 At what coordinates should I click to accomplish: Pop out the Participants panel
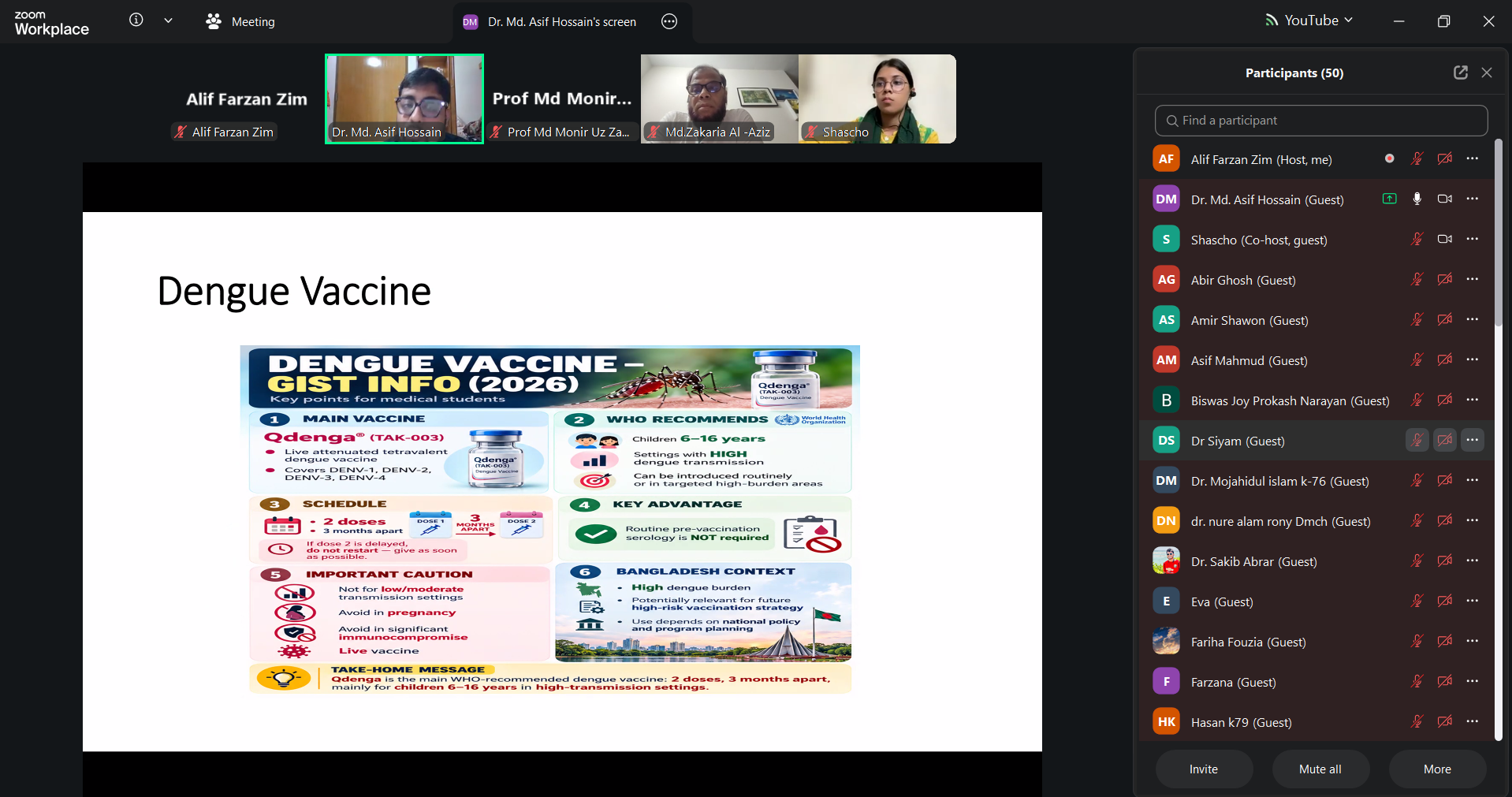pyautogui.click(x=1461, y=73)
